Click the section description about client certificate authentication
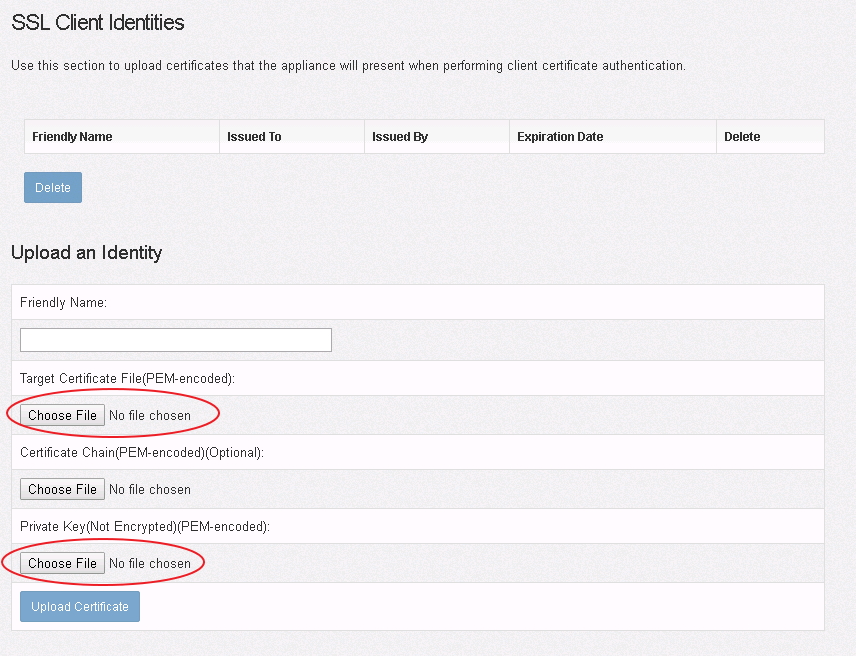This screenshot has width=856, height=656. click(x=348, y=65)
